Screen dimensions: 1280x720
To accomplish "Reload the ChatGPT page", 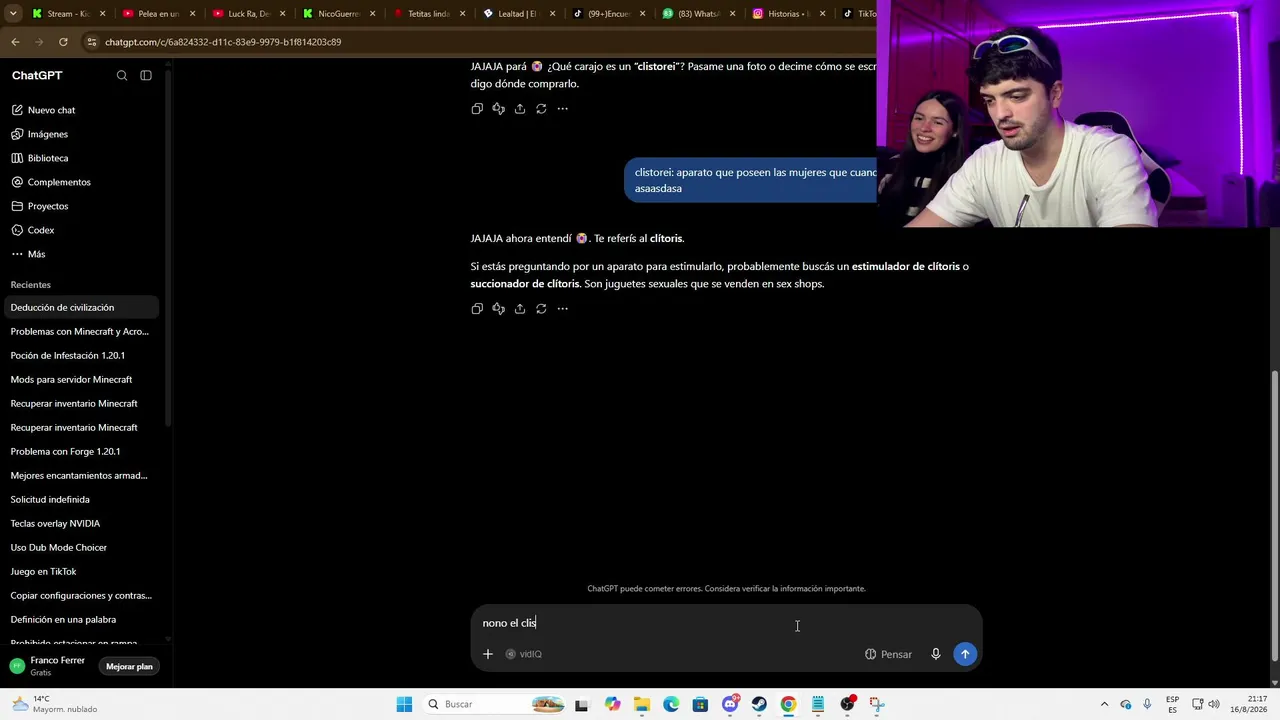I will click(63, 42).
